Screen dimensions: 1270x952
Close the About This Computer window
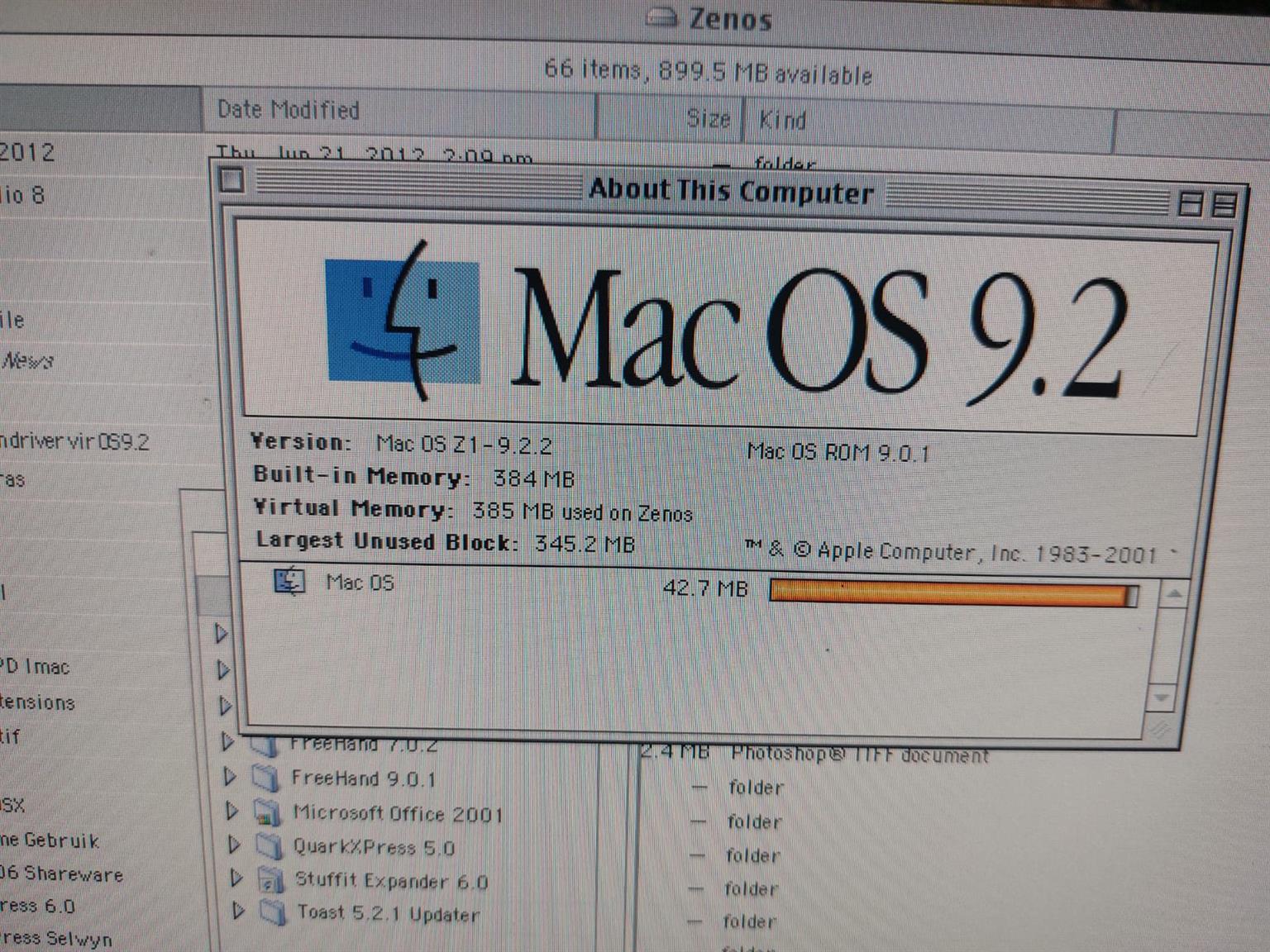232,179
